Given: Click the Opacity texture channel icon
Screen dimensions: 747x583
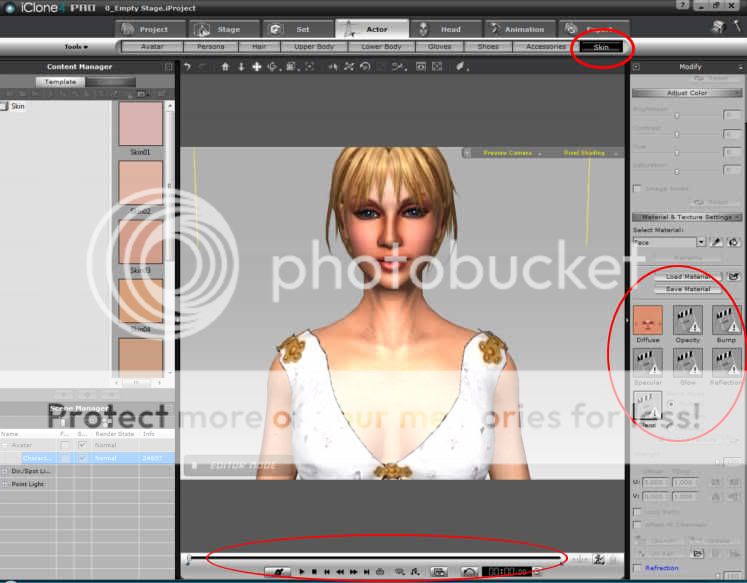Looking at the screenshot, I should 687,320.
